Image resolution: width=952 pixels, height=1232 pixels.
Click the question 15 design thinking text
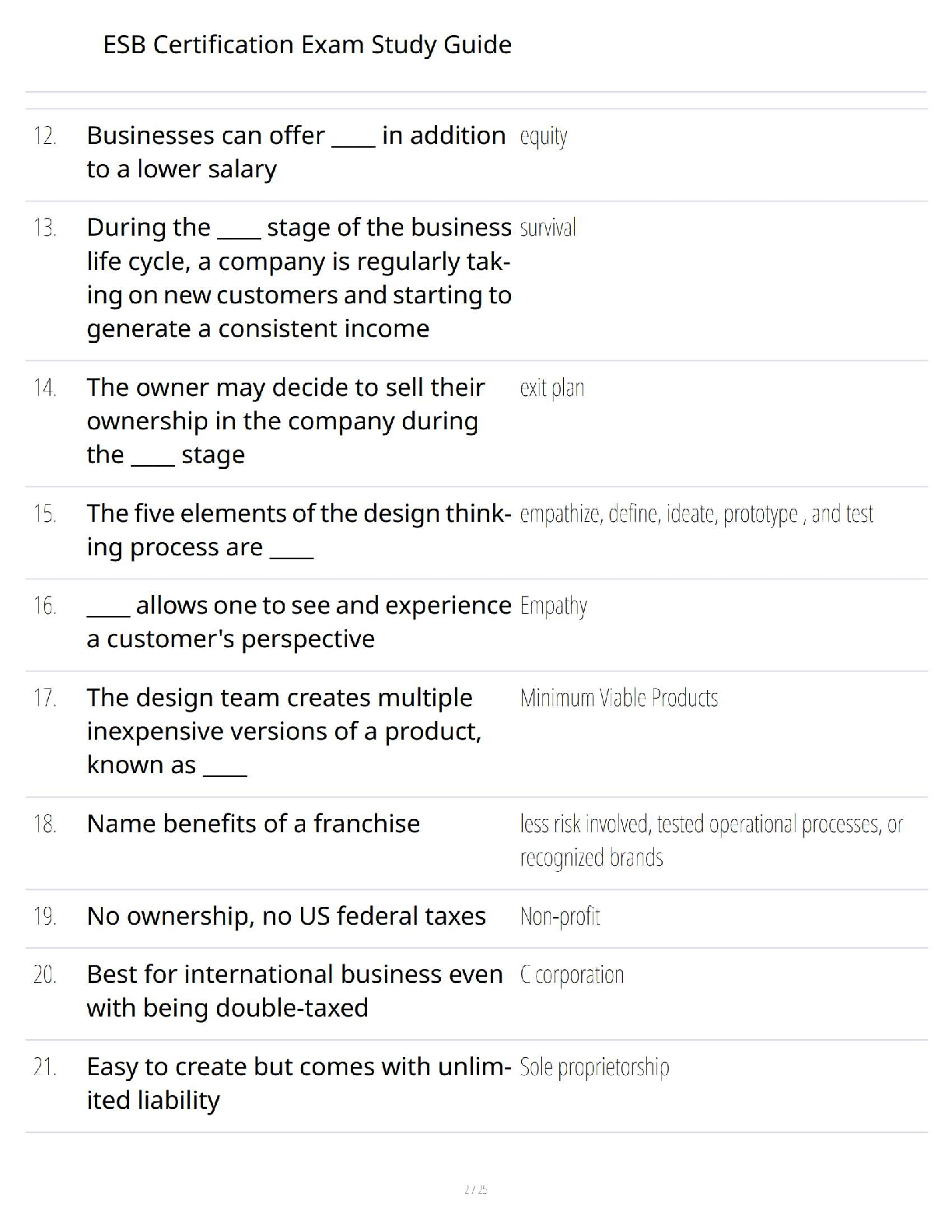(x=299, y=530)
